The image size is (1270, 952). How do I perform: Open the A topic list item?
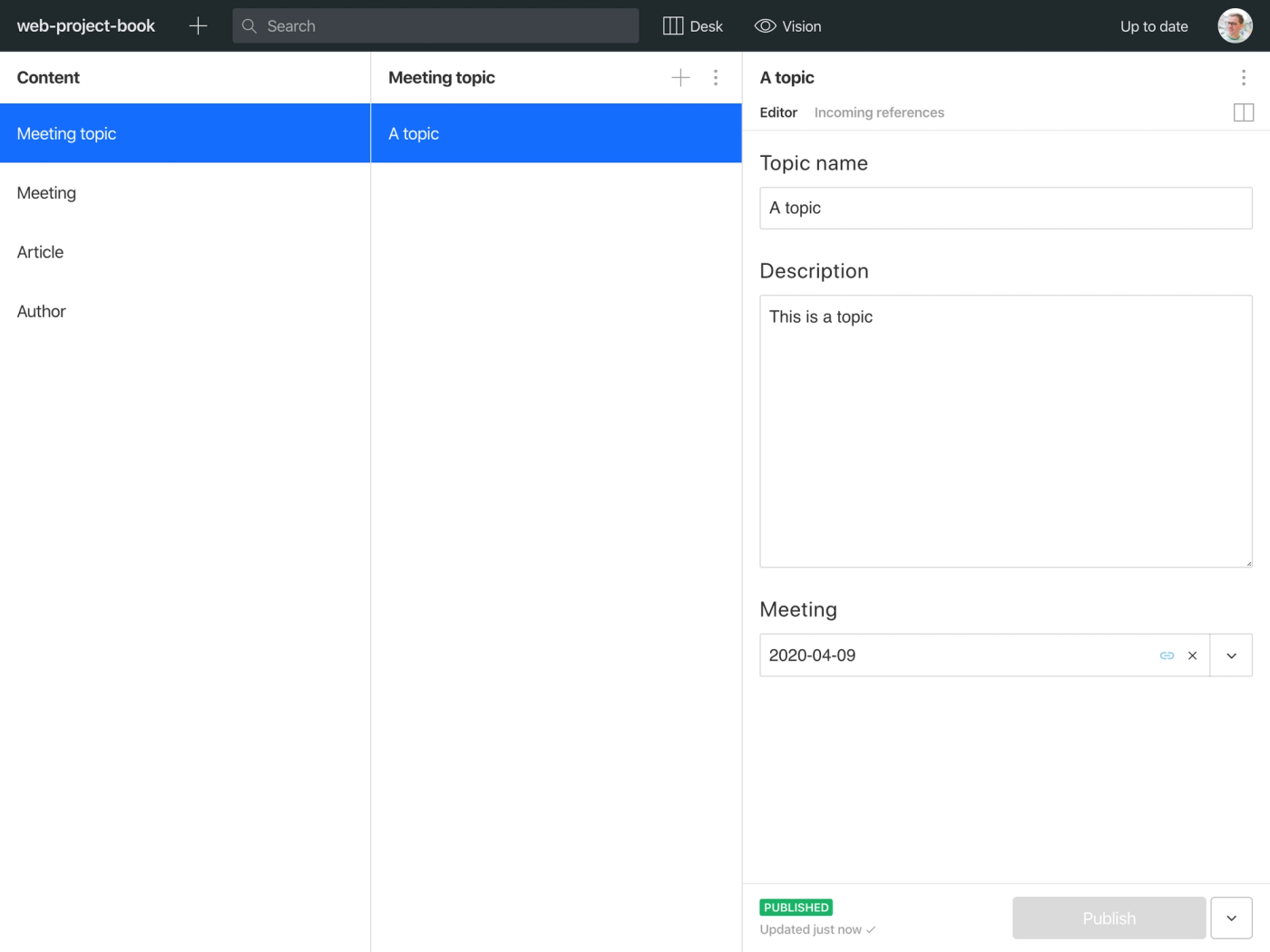click(x=556, y=133)
